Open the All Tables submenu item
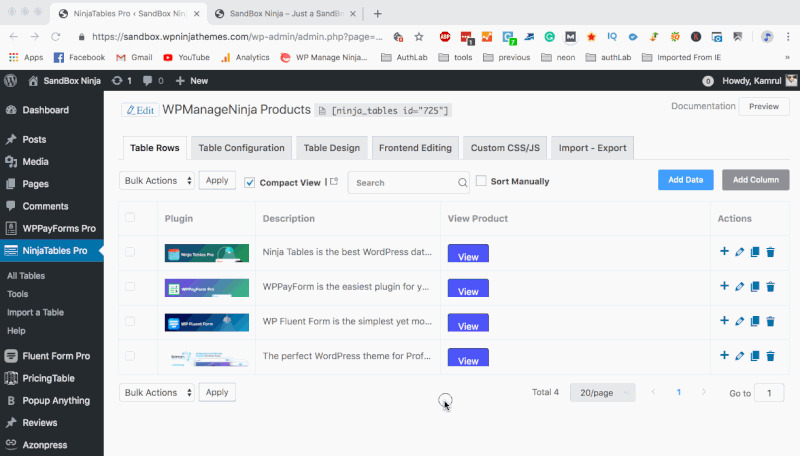This screenshot has height=456, width=800. point(26,275)
